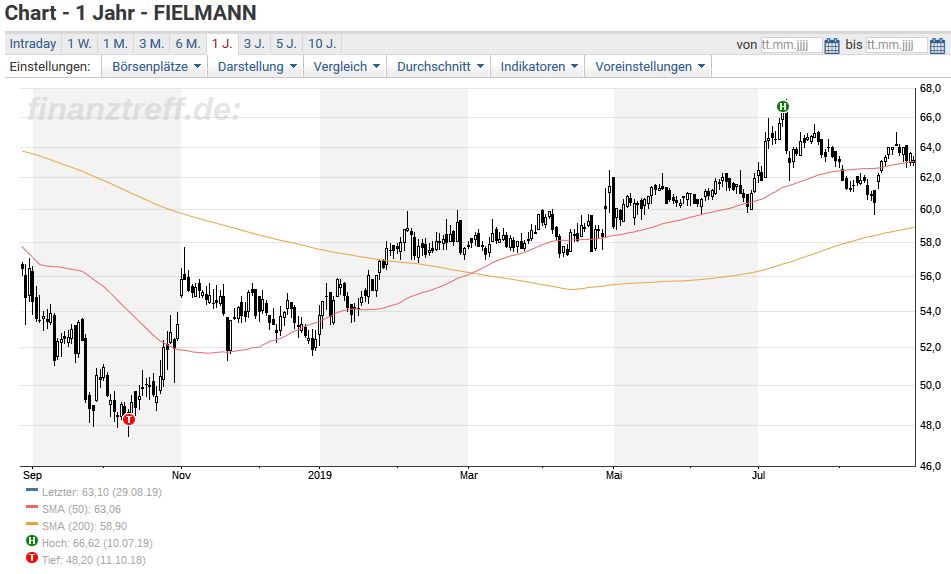The image size is (951, 574).
Task: Click the legend text 'Hoch: 66,62 (10.07.19)'
Action: 97,543
